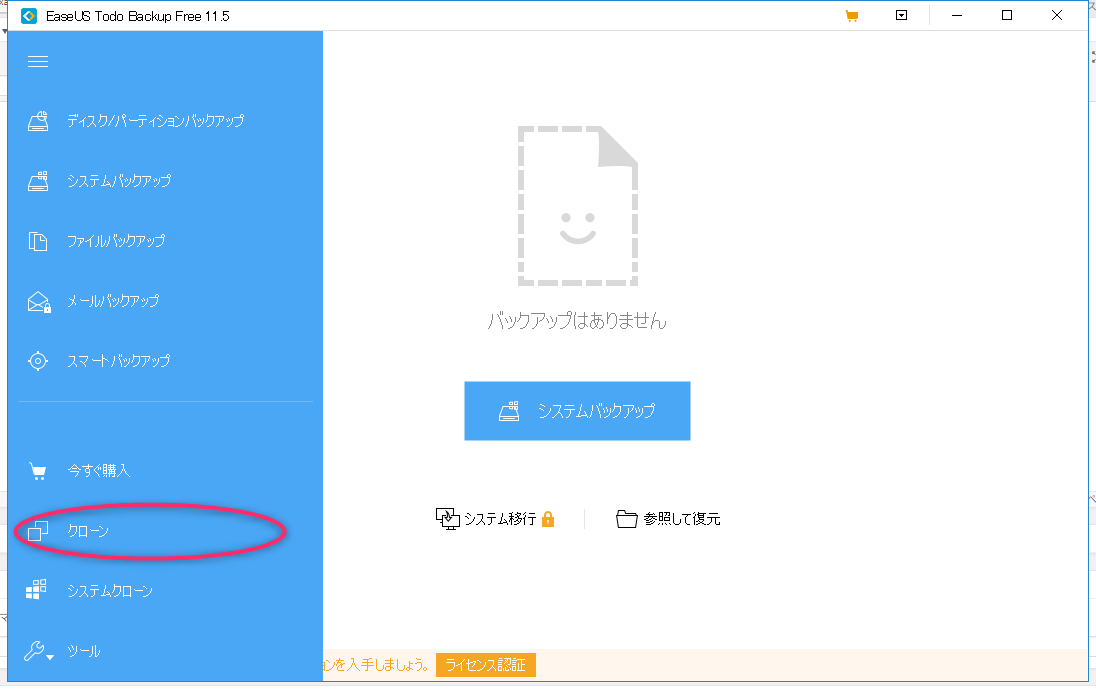
Task: Click the システム移行 monitor icon
Action: point(447,518)
